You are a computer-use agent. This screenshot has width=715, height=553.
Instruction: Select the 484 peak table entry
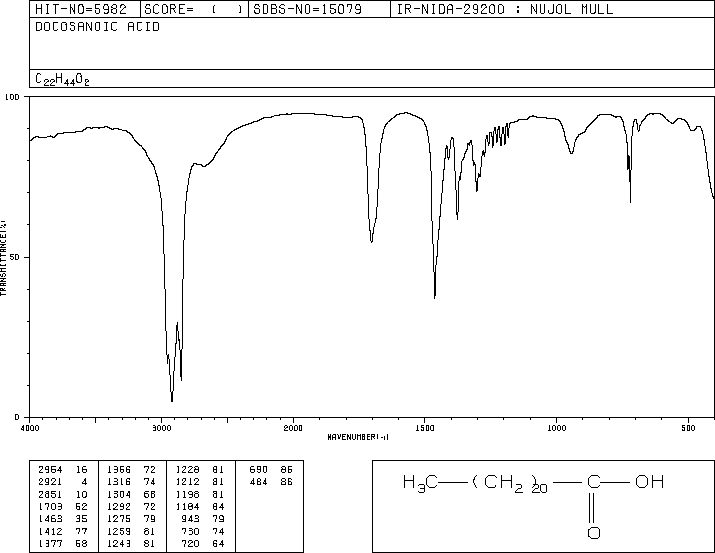271,482
